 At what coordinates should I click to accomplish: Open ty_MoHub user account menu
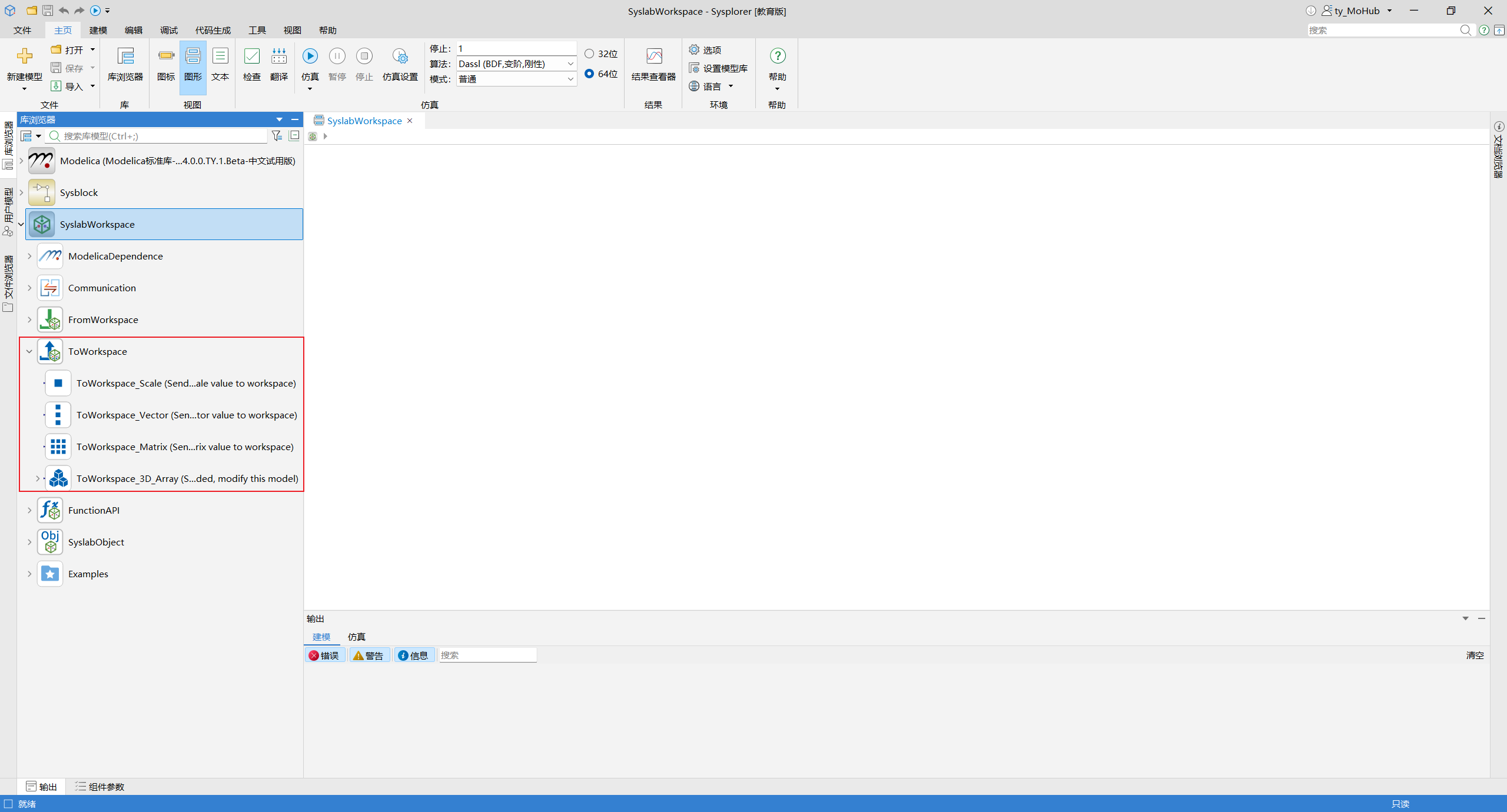[1357, 11]
